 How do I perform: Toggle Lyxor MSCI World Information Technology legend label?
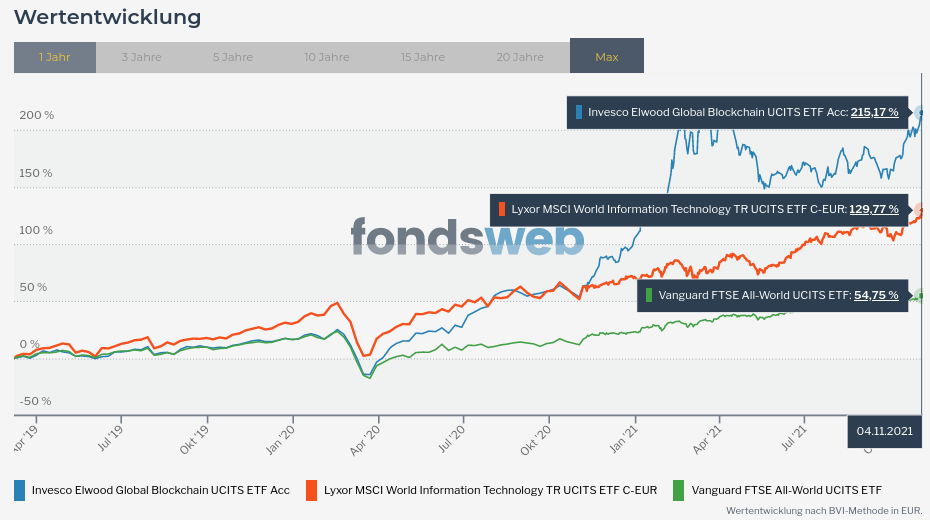pyautogui.click(x=490, y=490)
